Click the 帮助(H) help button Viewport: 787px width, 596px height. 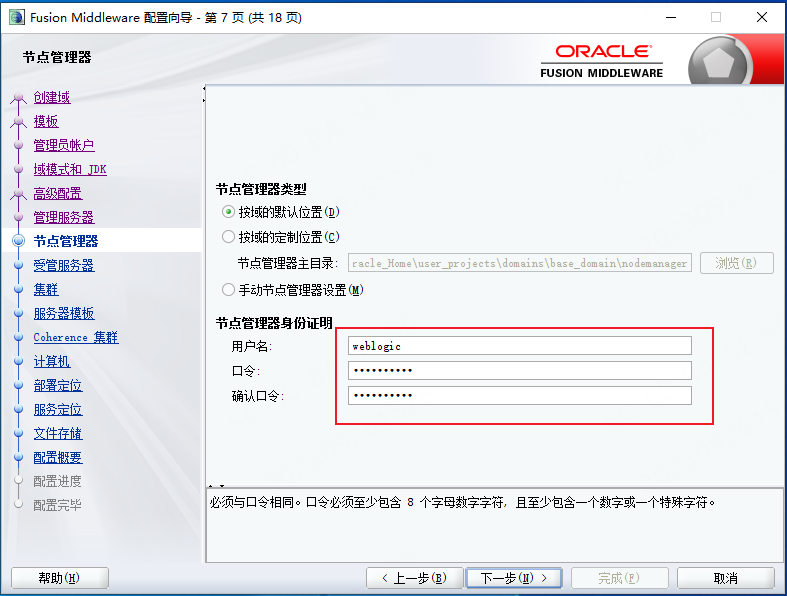click(x=59, y=578)
